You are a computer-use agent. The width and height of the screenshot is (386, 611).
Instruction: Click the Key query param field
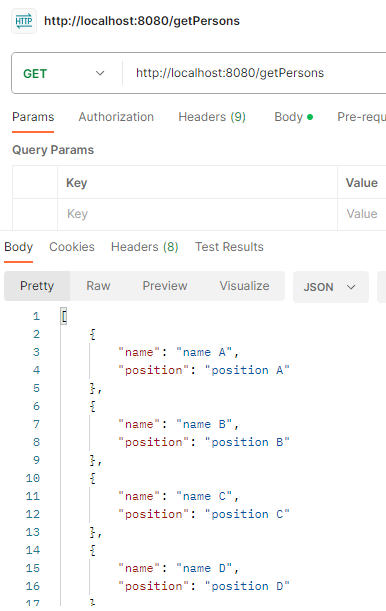(197, 214)
